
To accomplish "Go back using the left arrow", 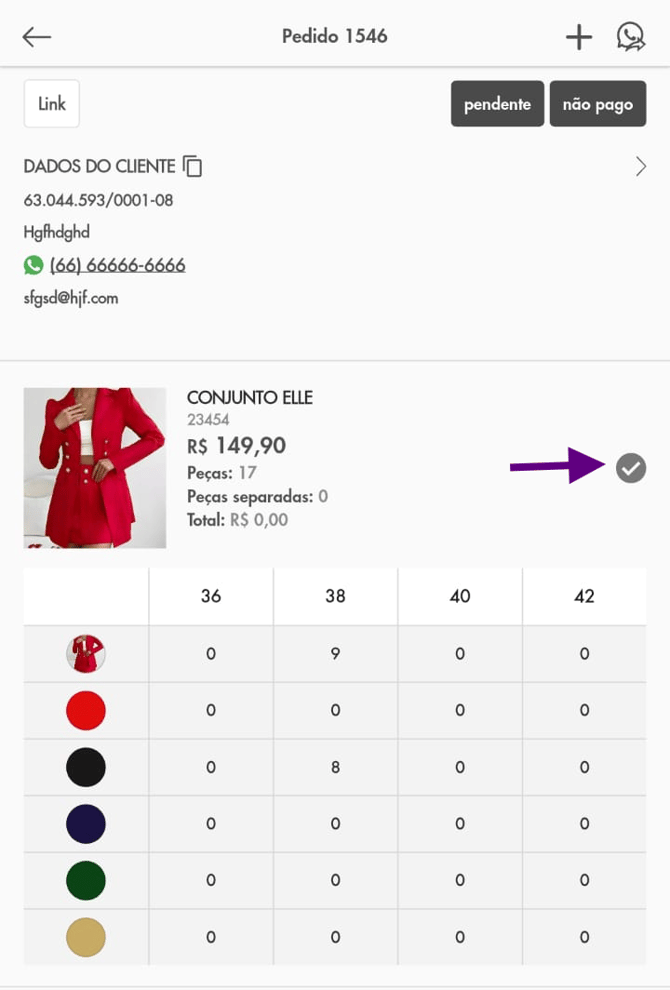I will coord(37,37).
